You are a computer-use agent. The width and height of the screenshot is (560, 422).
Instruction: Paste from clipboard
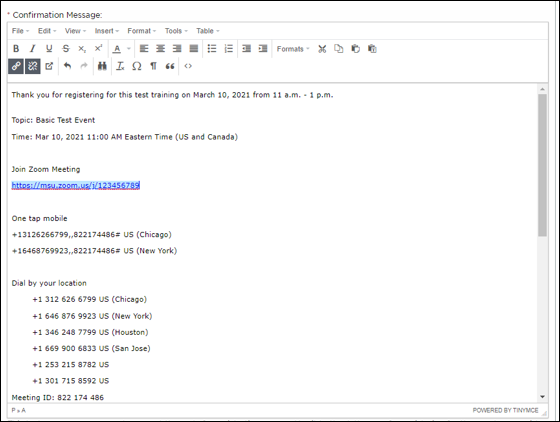[x=355, y=49]
